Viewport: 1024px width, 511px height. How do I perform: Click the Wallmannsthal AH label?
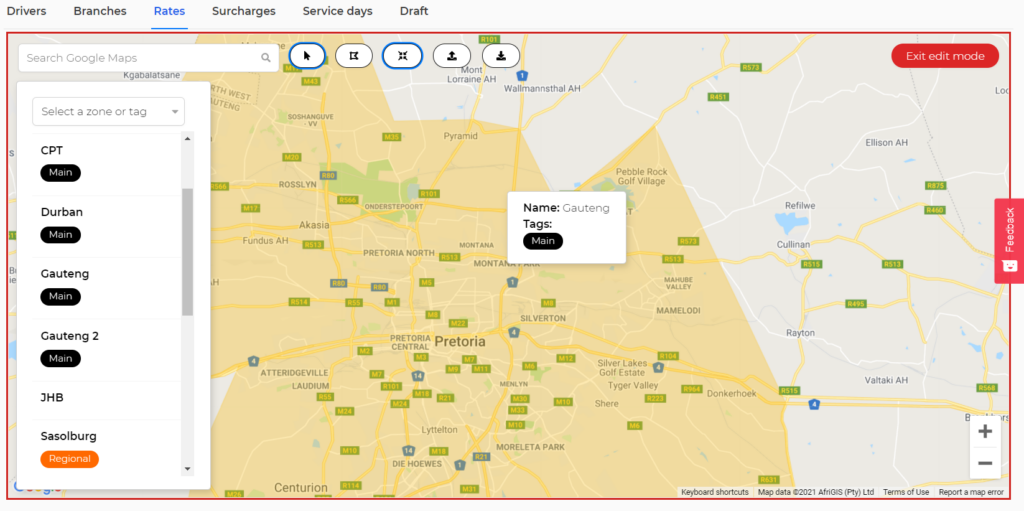click(543, 89)
